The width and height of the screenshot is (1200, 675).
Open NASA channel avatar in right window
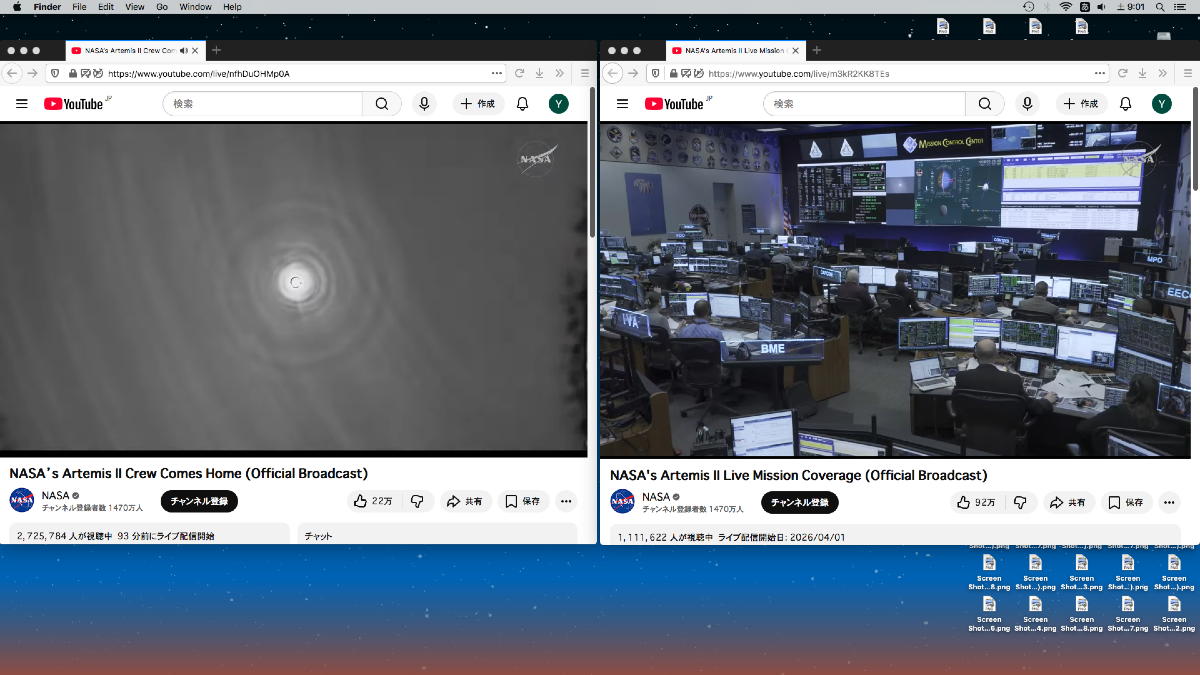pos(622,501)
